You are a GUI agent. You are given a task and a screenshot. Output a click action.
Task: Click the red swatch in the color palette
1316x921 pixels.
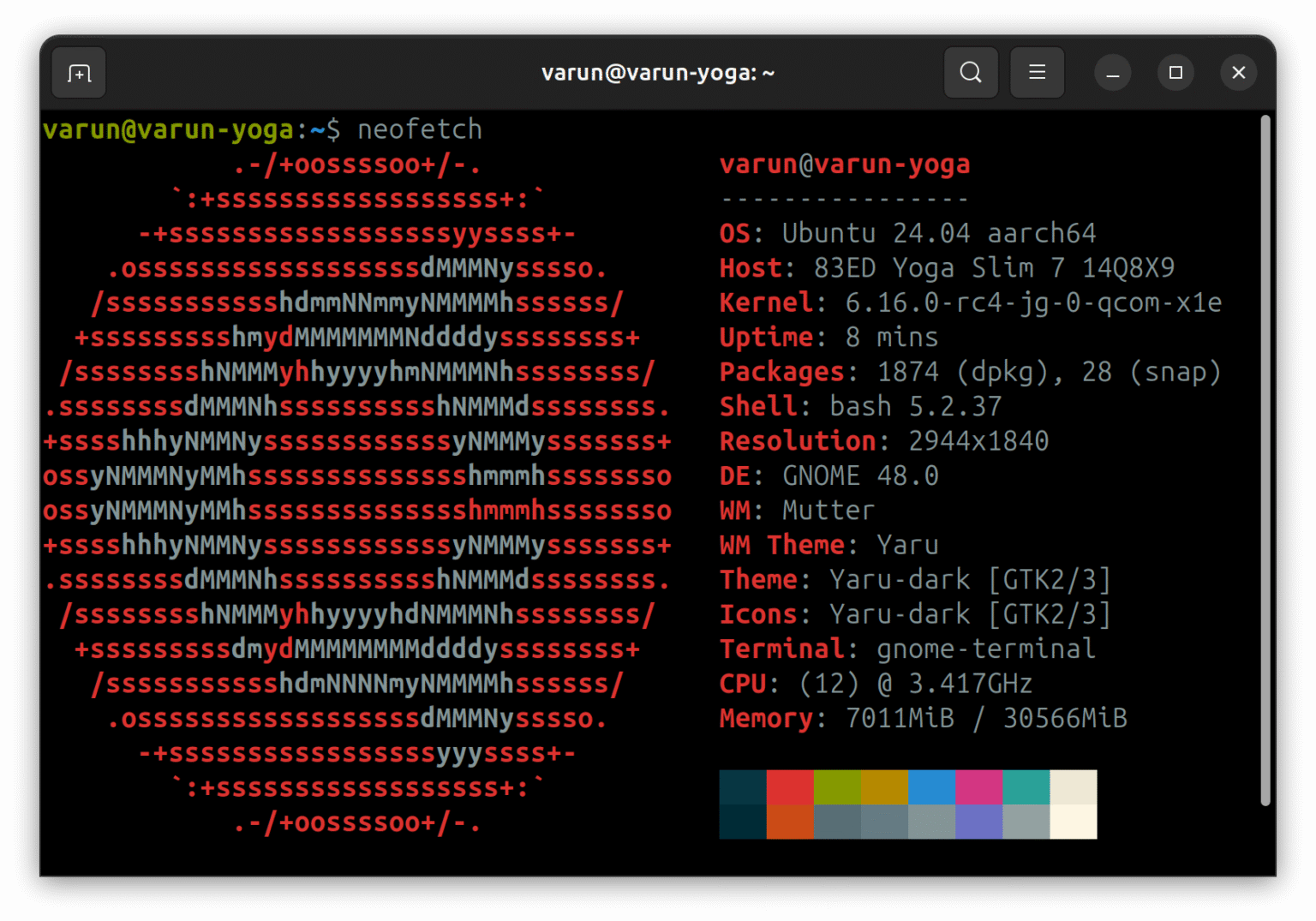pyautogui.click(x=790, y=787)
